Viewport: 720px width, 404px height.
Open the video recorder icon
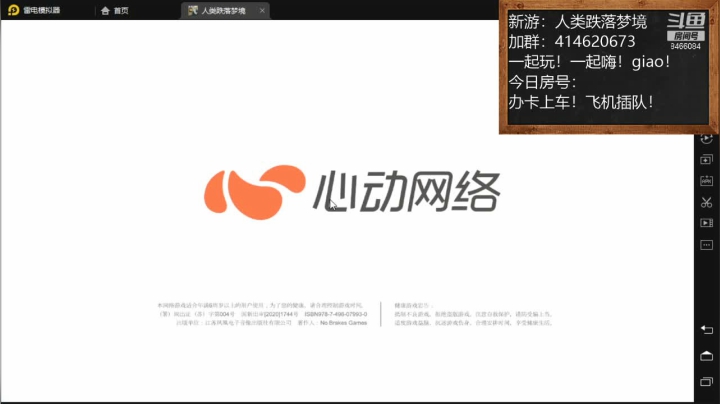(x=706, y=223)
